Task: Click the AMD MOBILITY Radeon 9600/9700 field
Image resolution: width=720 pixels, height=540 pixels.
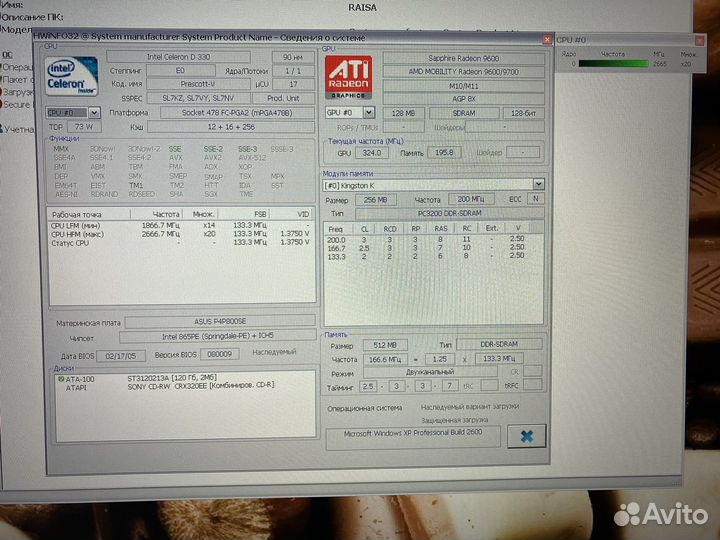Action: tap(464, 72)
